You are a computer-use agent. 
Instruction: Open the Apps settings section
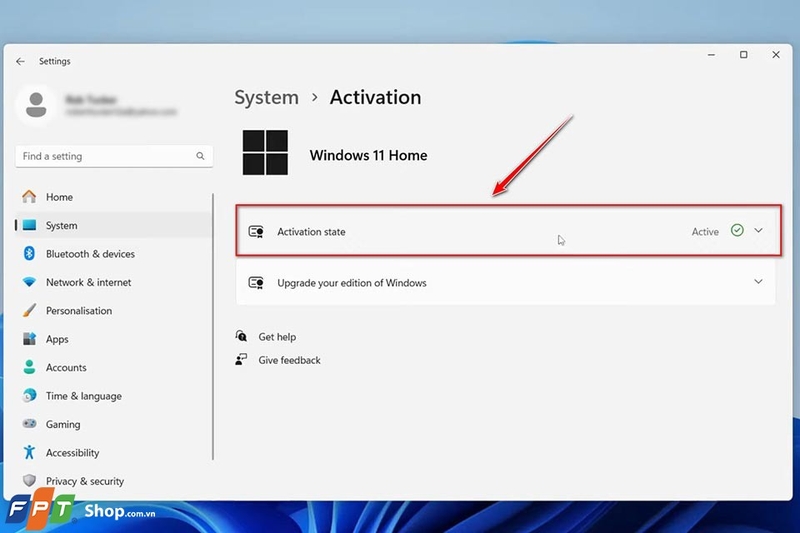[113, 339]
